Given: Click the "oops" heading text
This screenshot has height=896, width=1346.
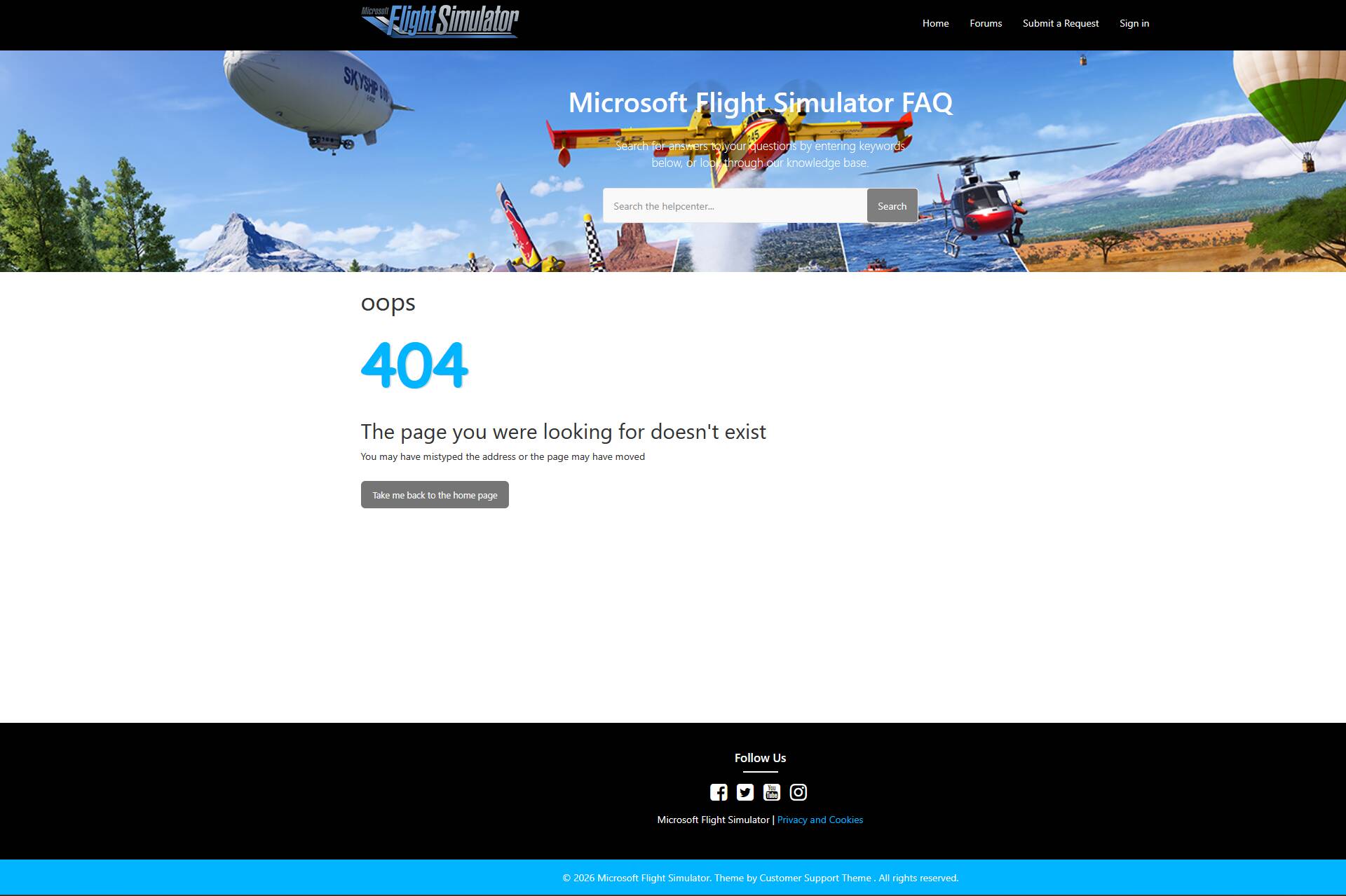Looking at the screenshot, I should 388,303.
